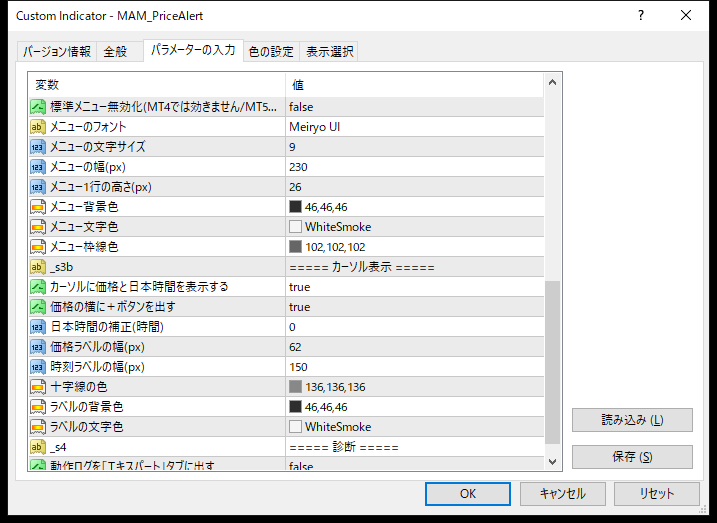This screenshot has height=523, width=717.
Task: Select the 時刻ラベルの幅(px) row label
Action: [x=97, y=367]
